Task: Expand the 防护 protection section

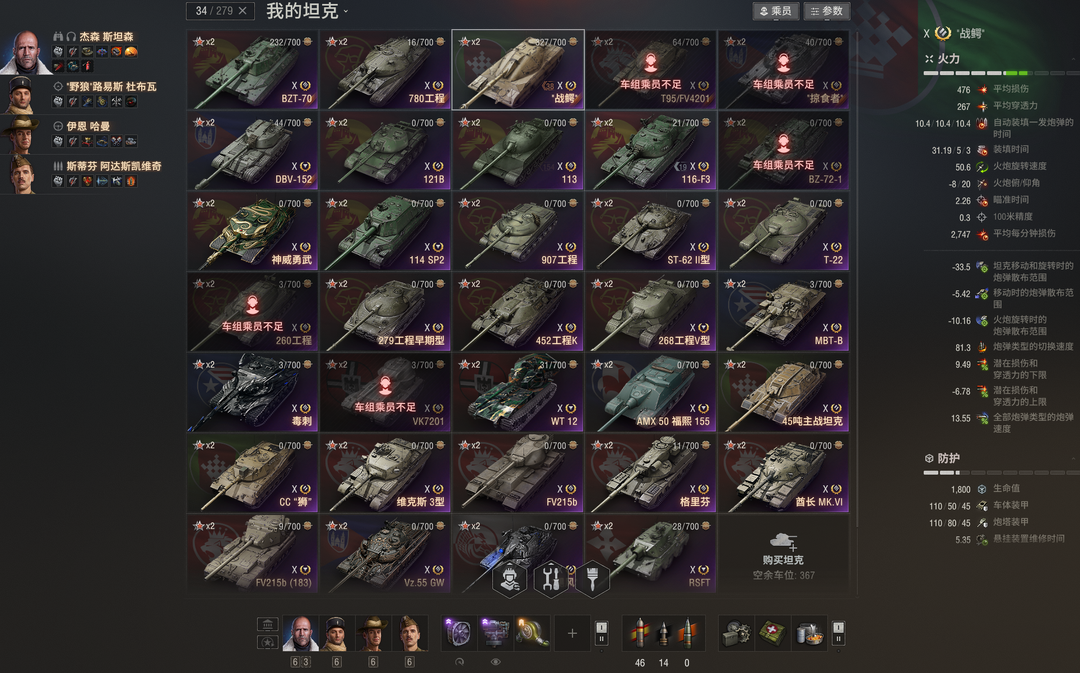Action: (942, 458)
